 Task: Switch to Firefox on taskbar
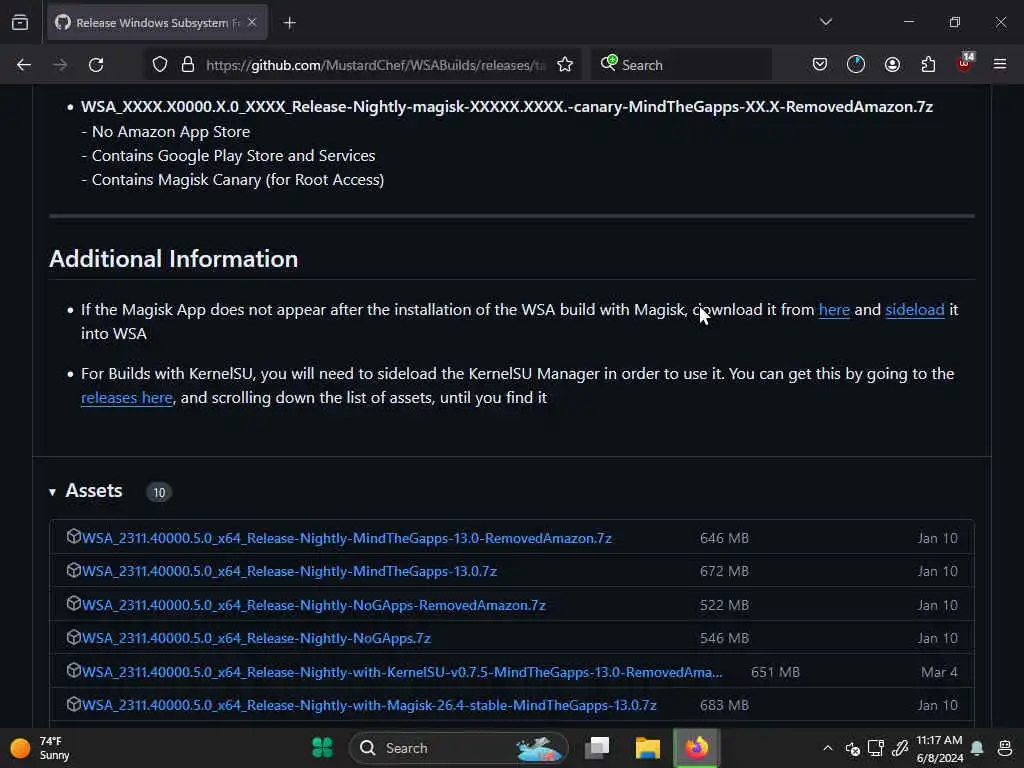click(697, 748)
